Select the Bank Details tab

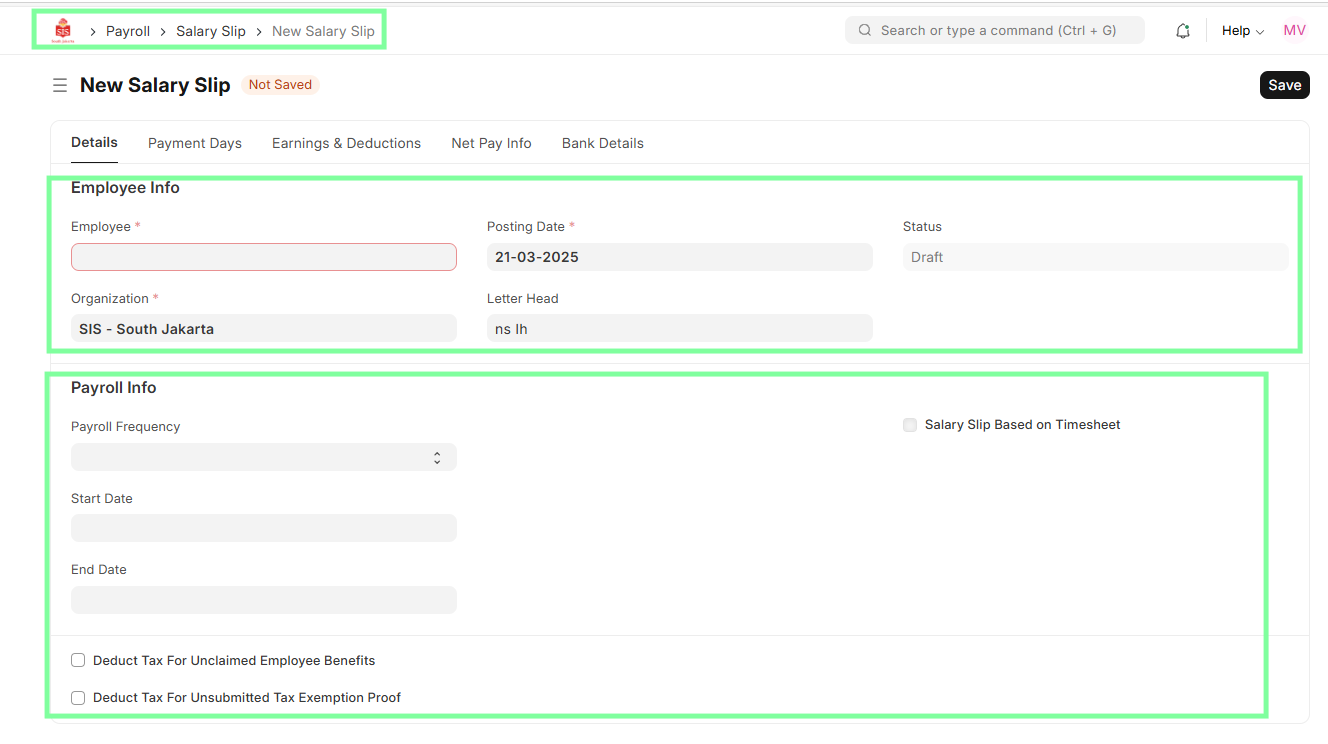(x=602, y=143)
